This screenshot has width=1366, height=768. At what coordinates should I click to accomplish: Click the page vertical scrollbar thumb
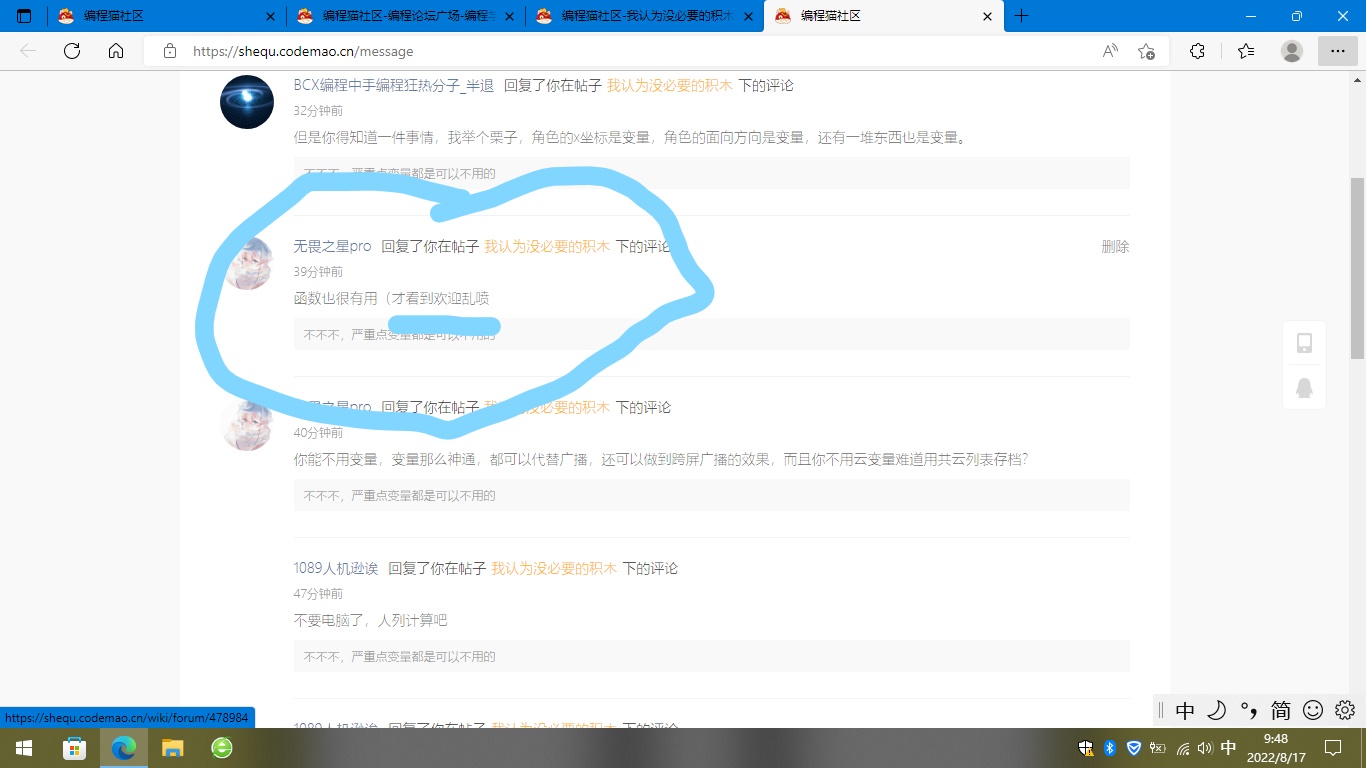pos(1357,268)
